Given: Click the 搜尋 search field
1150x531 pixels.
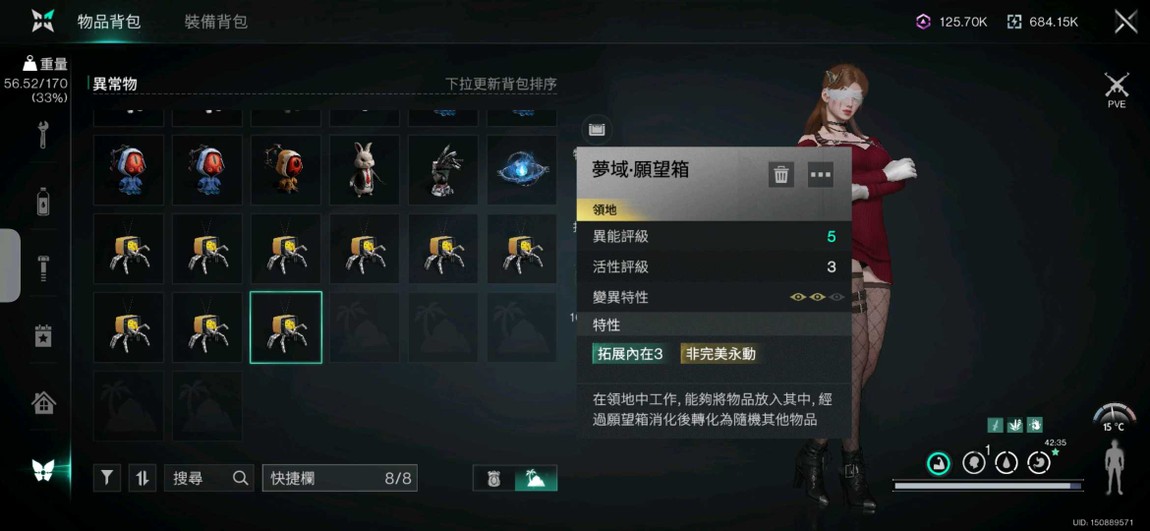Looking at the screenshot, I should (209, 478).
